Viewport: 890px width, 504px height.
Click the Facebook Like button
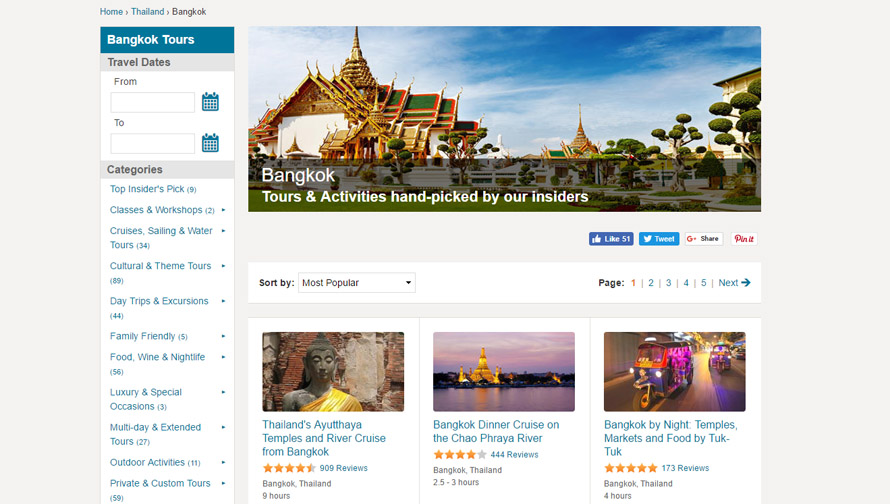[611, 239]
